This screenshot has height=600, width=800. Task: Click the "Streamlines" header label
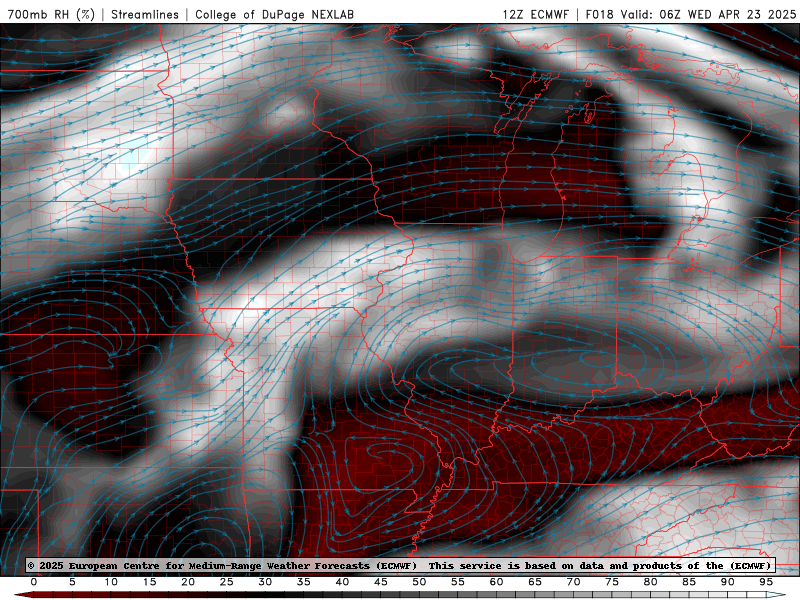[145, 14]
